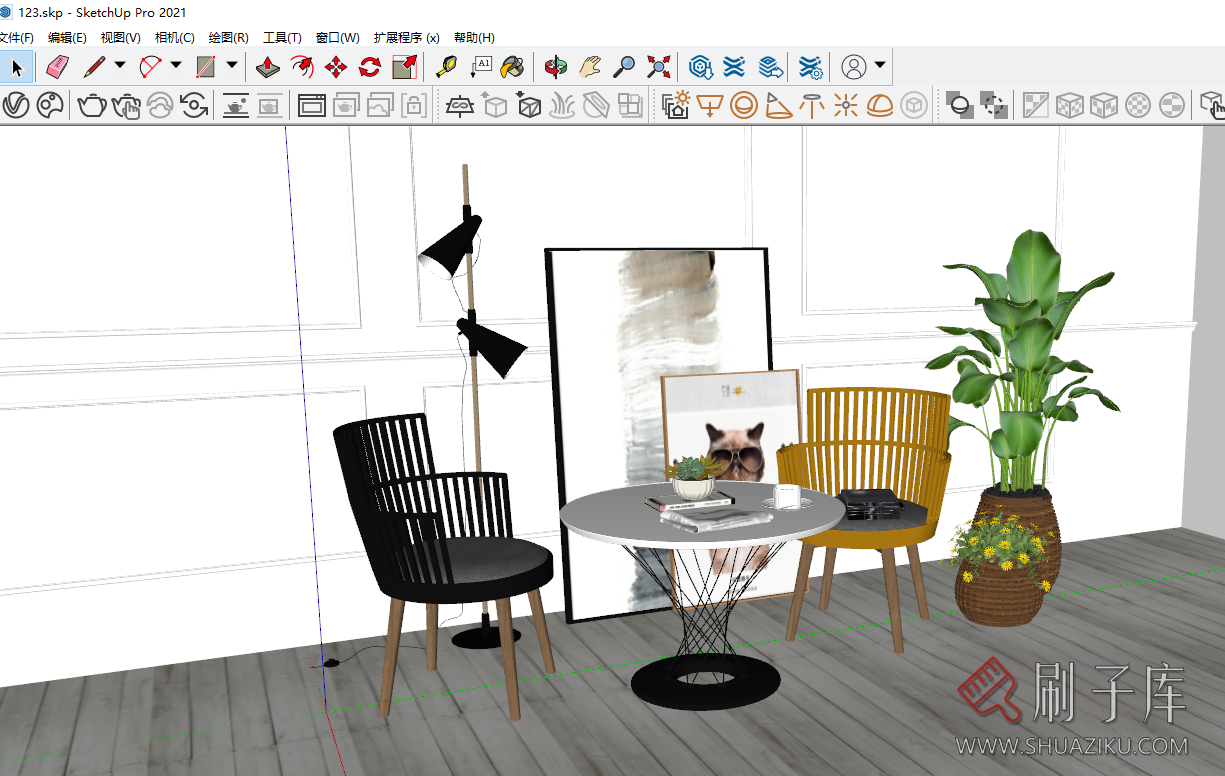Choose the Rotate tool
Viewport: 1225px width, 776px height.
click(369, 66)
